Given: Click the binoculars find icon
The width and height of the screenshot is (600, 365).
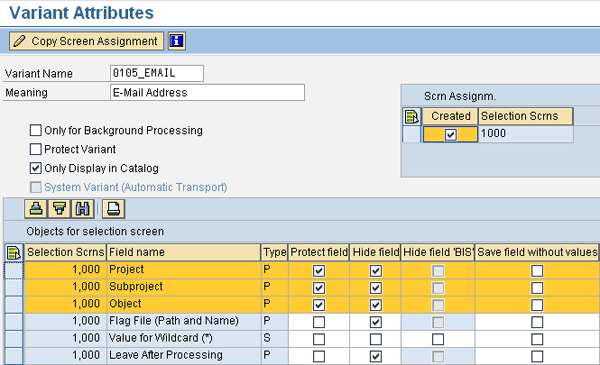Looking at the screenshot, I should click(x=83, y=209).
